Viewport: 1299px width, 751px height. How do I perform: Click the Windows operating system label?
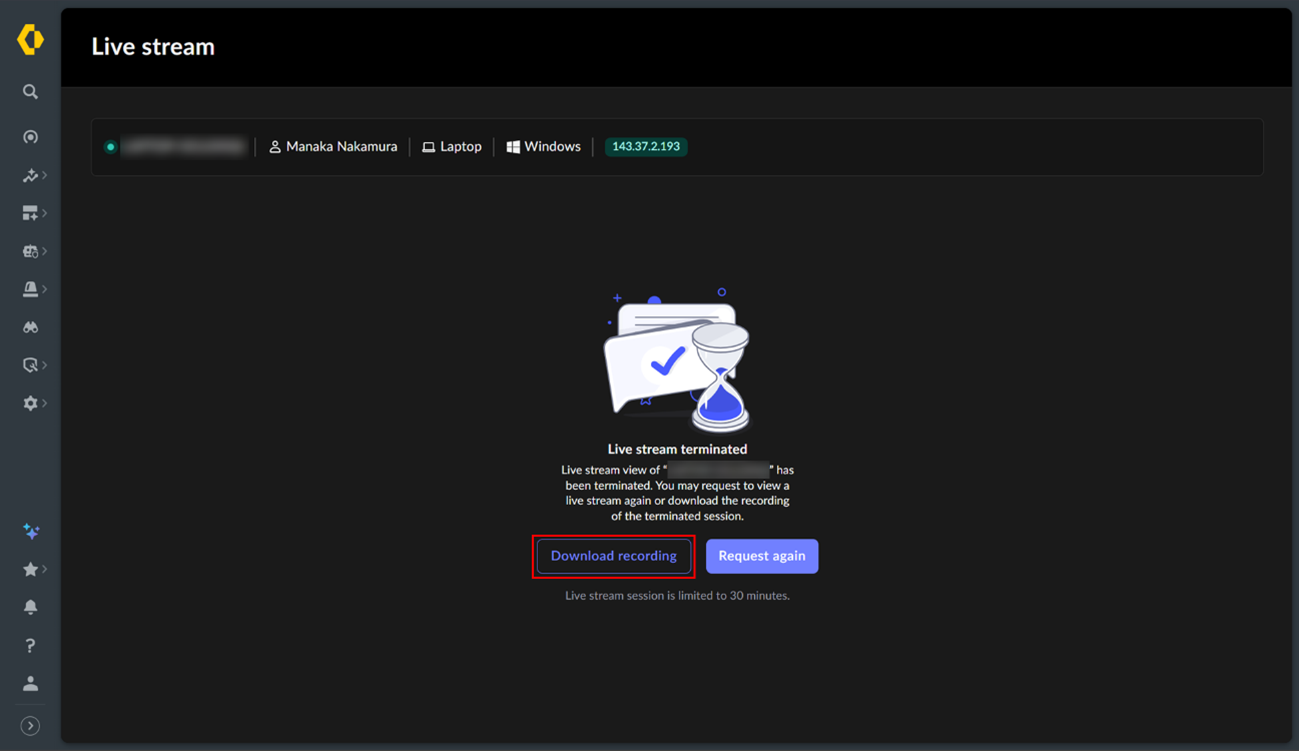551,147
